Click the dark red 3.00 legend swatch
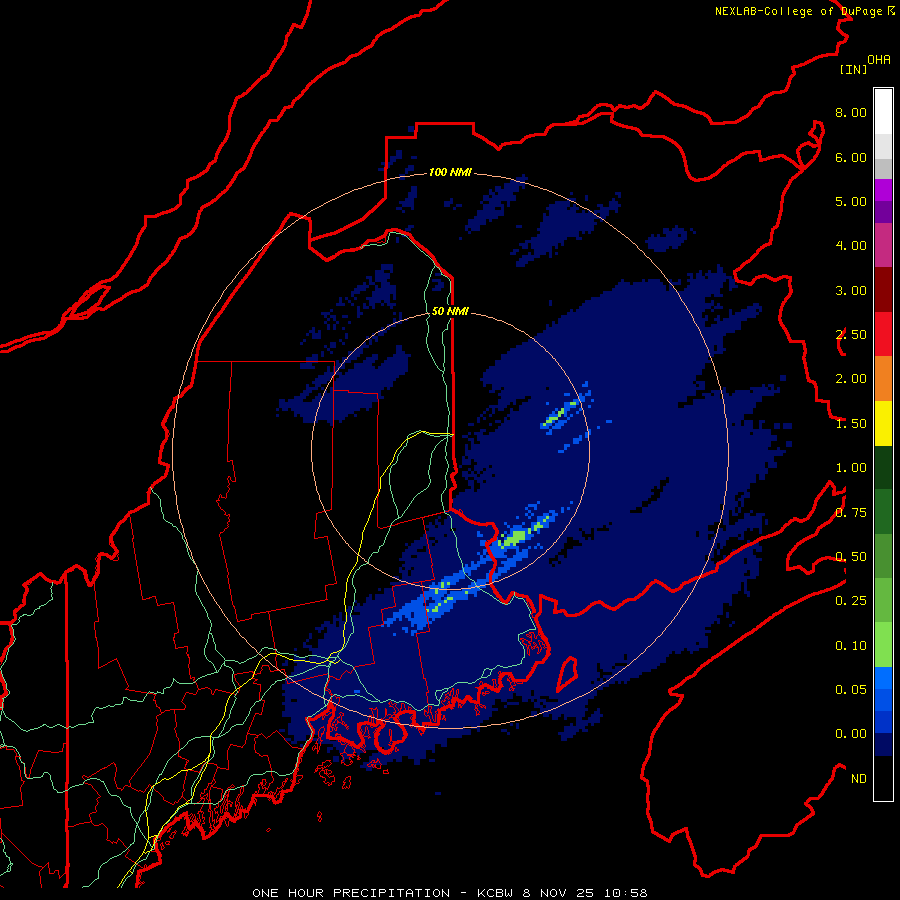 click(x=883, y=290)
